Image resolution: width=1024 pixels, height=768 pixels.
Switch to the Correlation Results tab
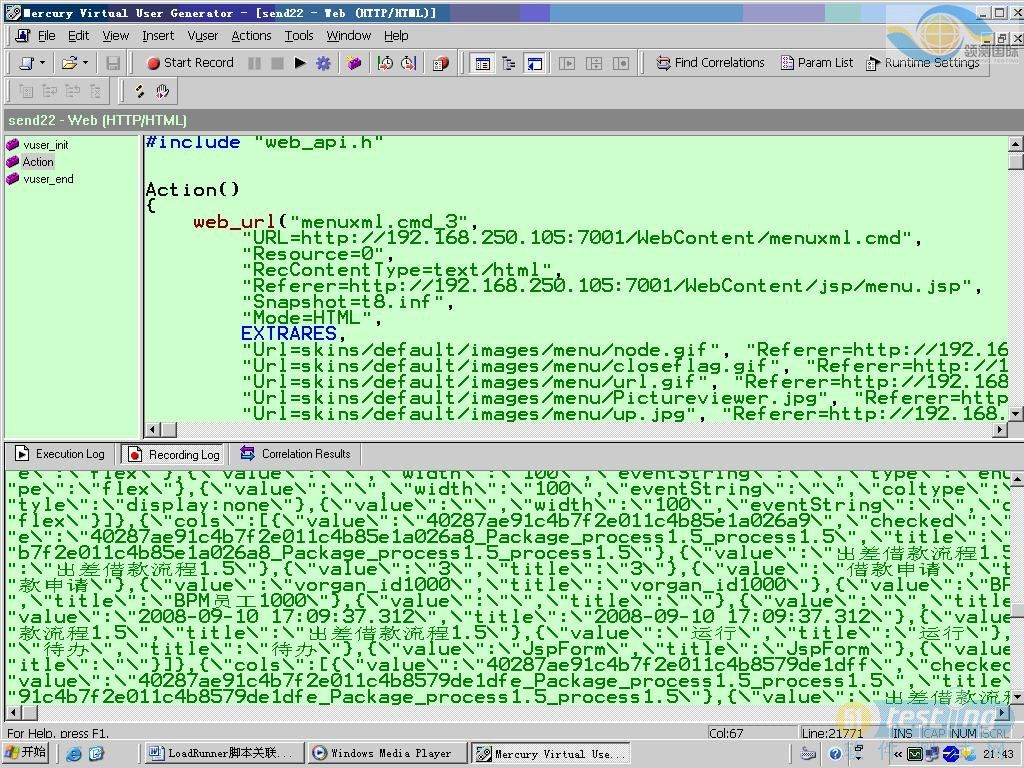pos(295,454)
